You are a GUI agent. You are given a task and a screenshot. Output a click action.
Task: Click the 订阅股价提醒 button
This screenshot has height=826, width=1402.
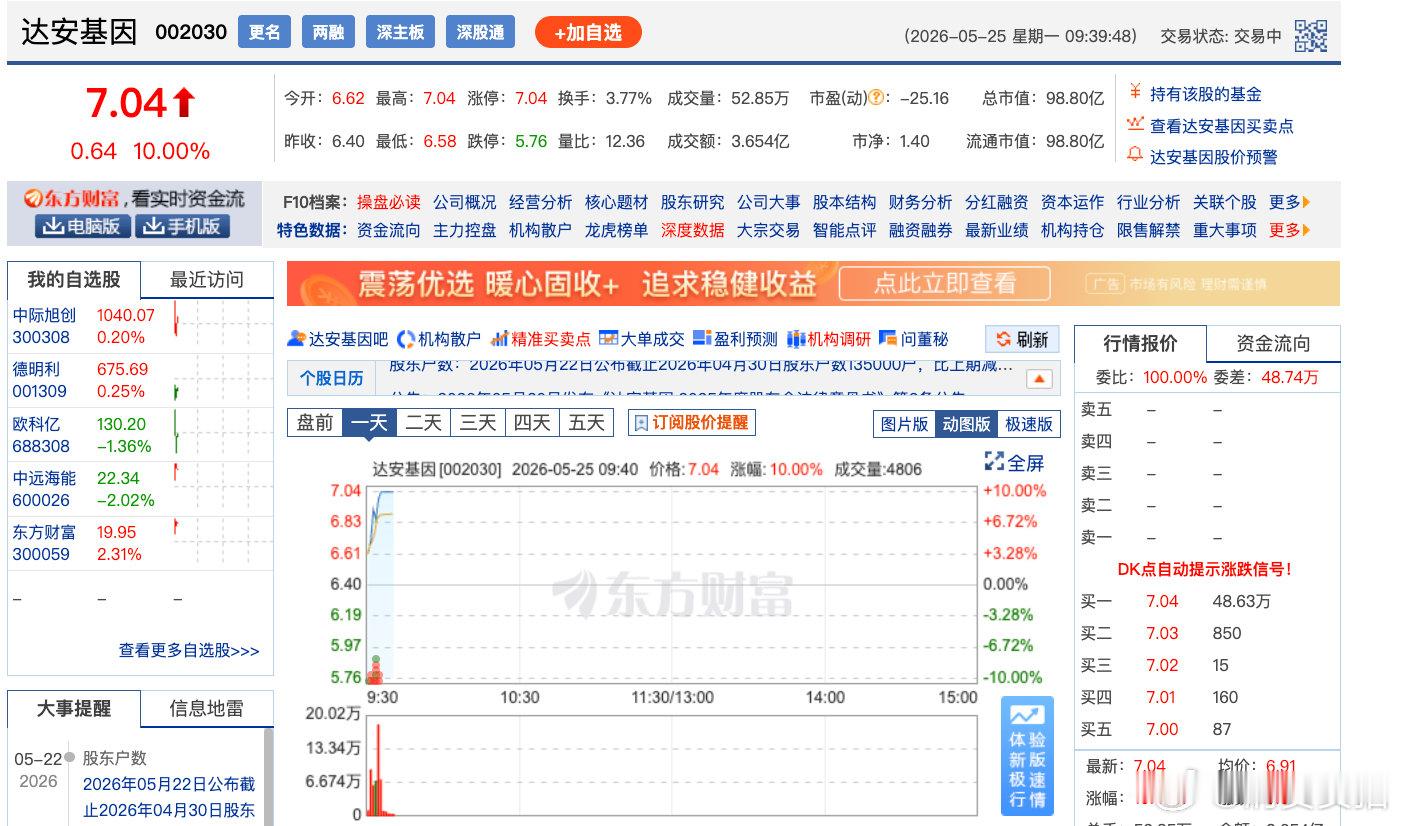pos(692,423)
